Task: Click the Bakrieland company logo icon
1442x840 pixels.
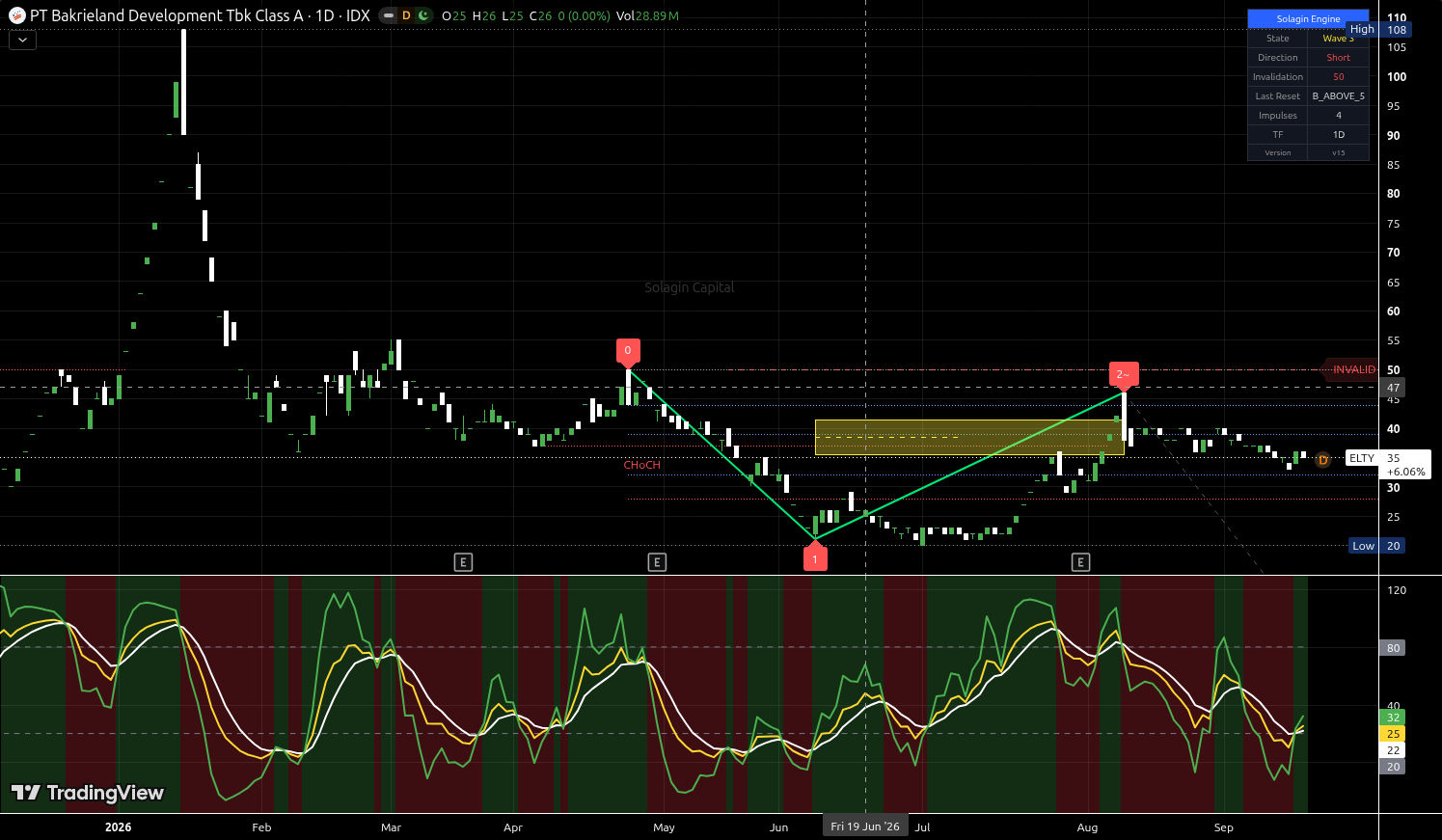Action: tap(16, 15)
